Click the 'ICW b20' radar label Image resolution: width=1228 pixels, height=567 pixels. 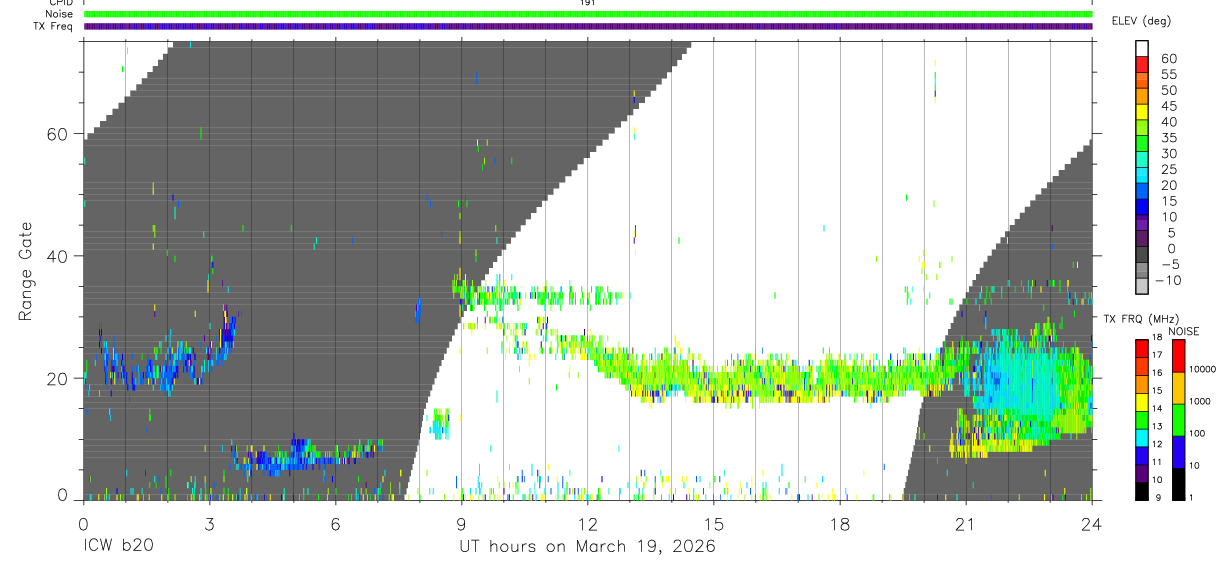pos(118,546)
